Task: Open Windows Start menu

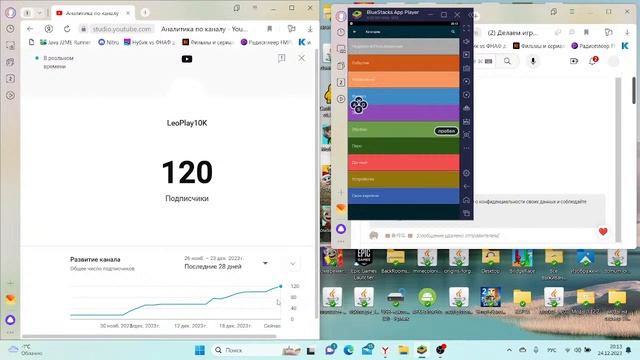Action: [x=200, y=350]
